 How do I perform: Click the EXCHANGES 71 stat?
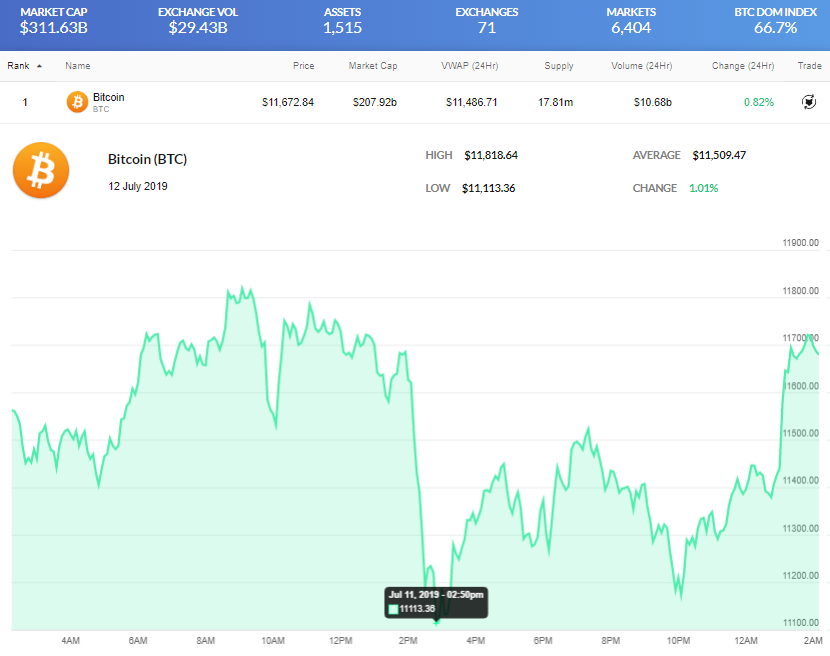[486, 21]
